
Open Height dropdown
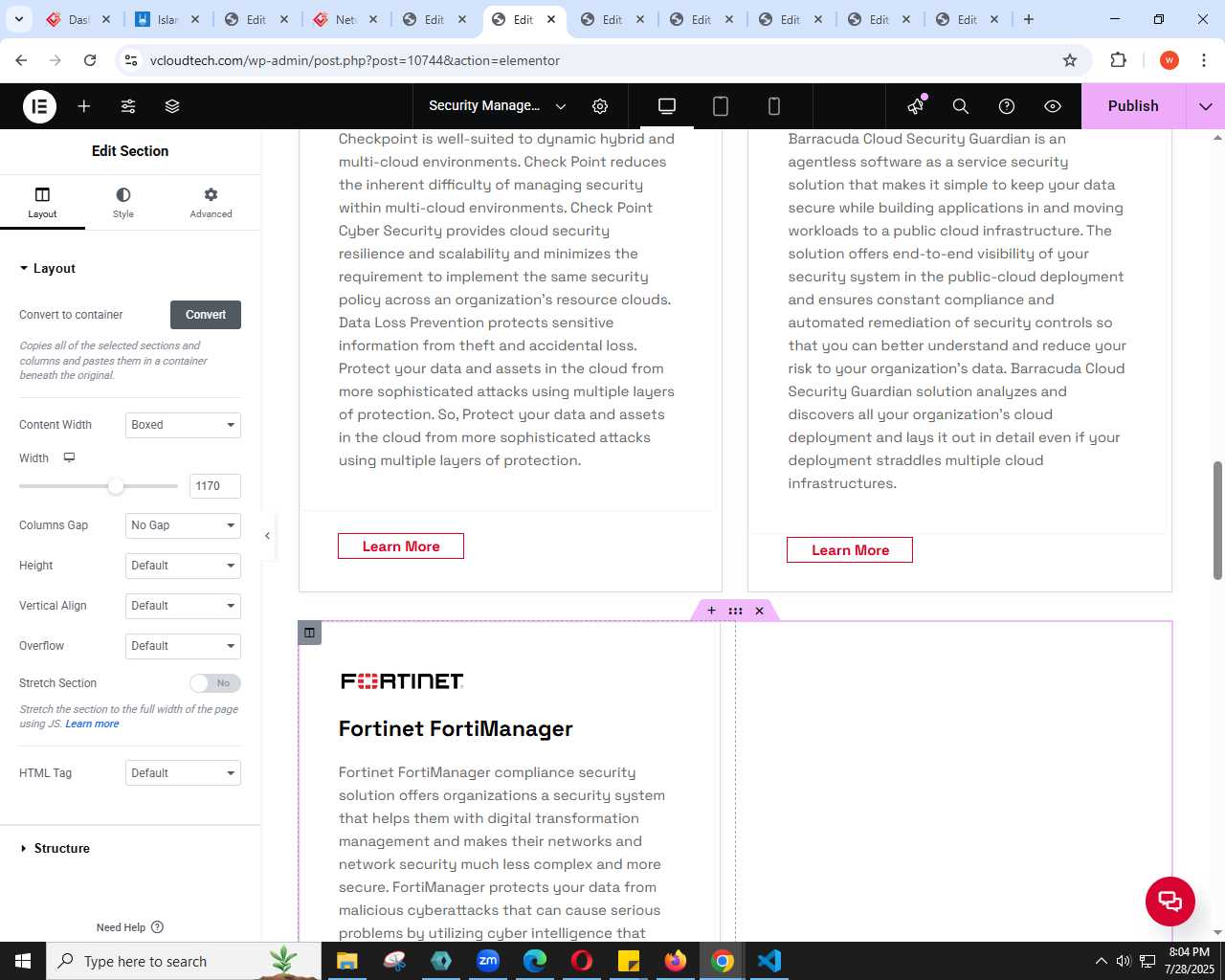coord(183,566)
